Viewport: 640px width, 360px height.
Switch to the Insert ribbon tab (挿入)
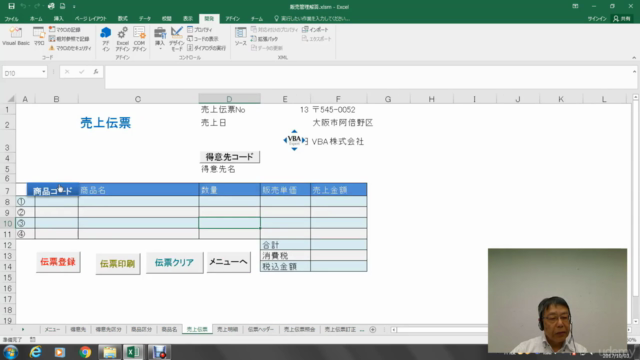coord(58,19)
